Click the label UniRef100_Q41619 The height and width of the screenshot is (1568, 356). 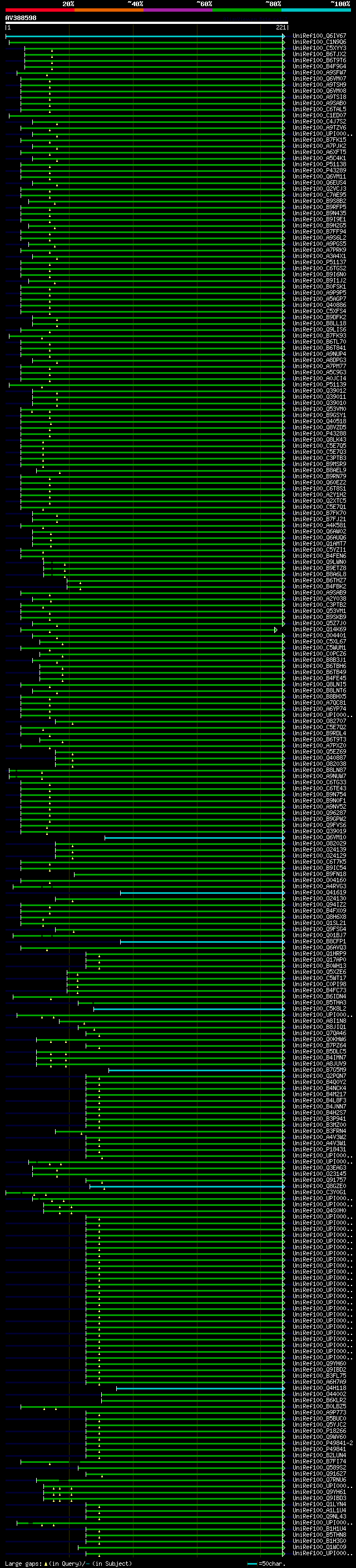[x=319, y=893]
